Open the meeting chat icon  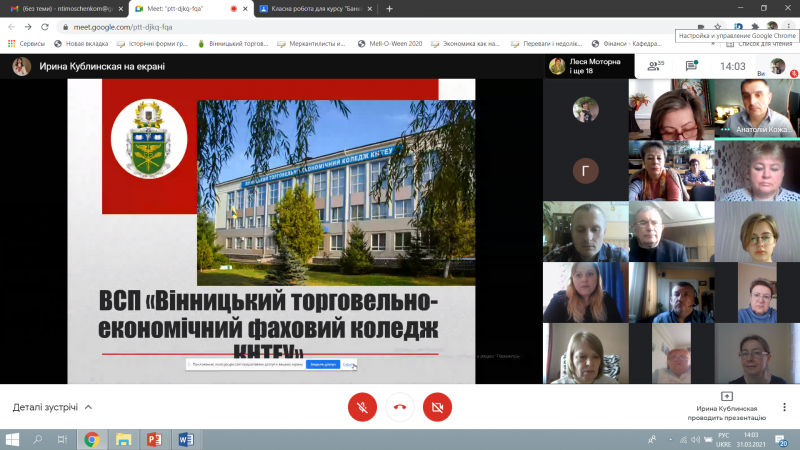coord(691,66)
